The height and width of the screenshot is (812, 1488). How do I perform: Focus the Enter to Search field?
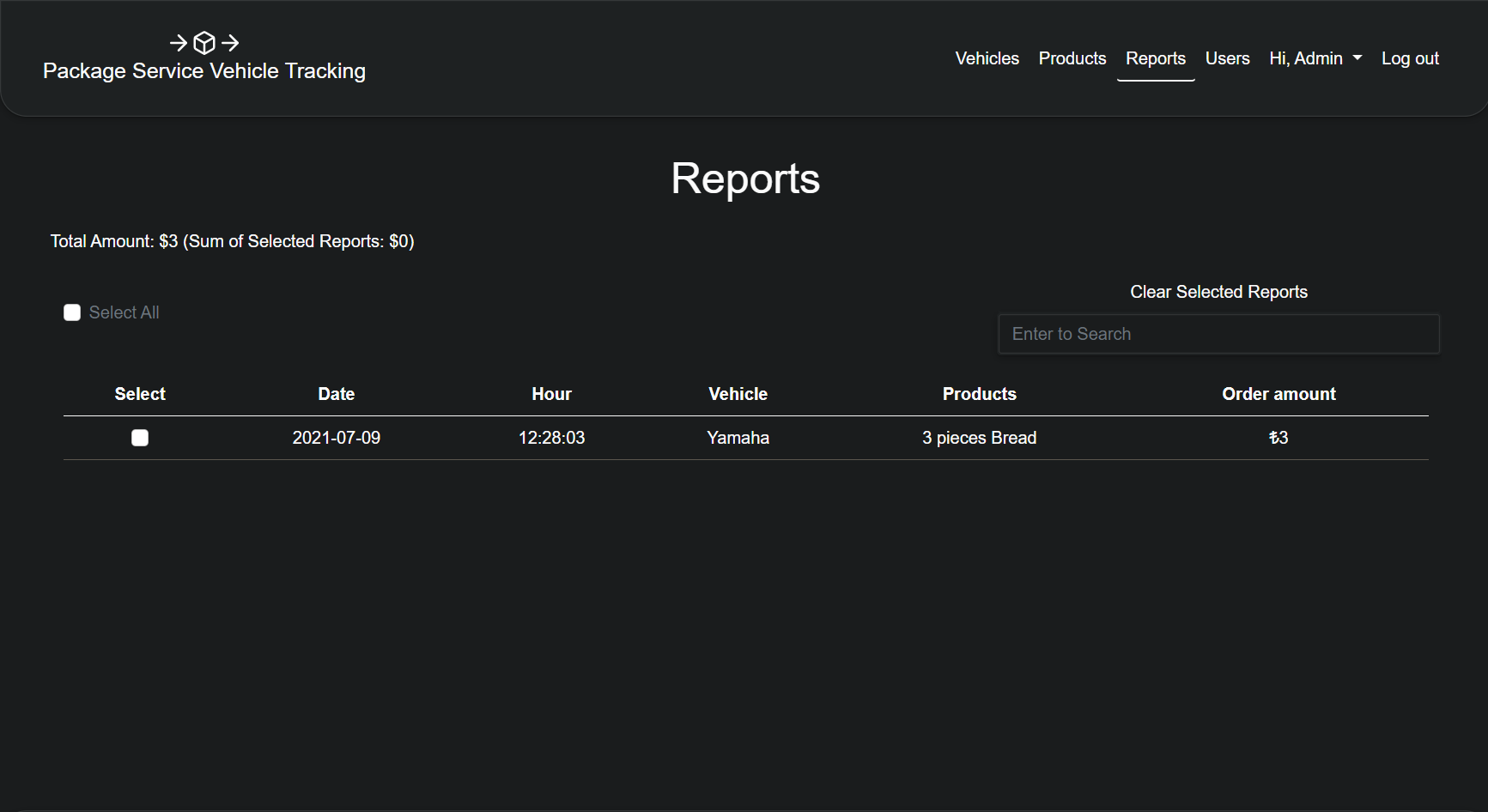pyautogui.click(x=1218, y=334)
